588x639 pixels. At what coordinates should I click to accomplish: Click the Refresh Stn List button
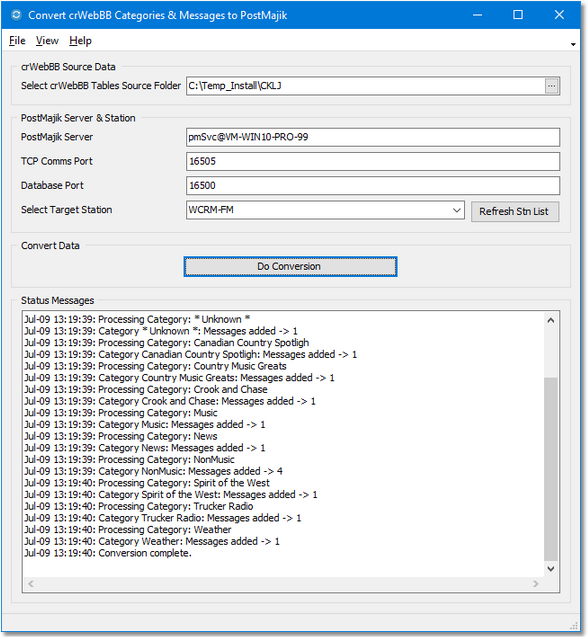point(515,212)
